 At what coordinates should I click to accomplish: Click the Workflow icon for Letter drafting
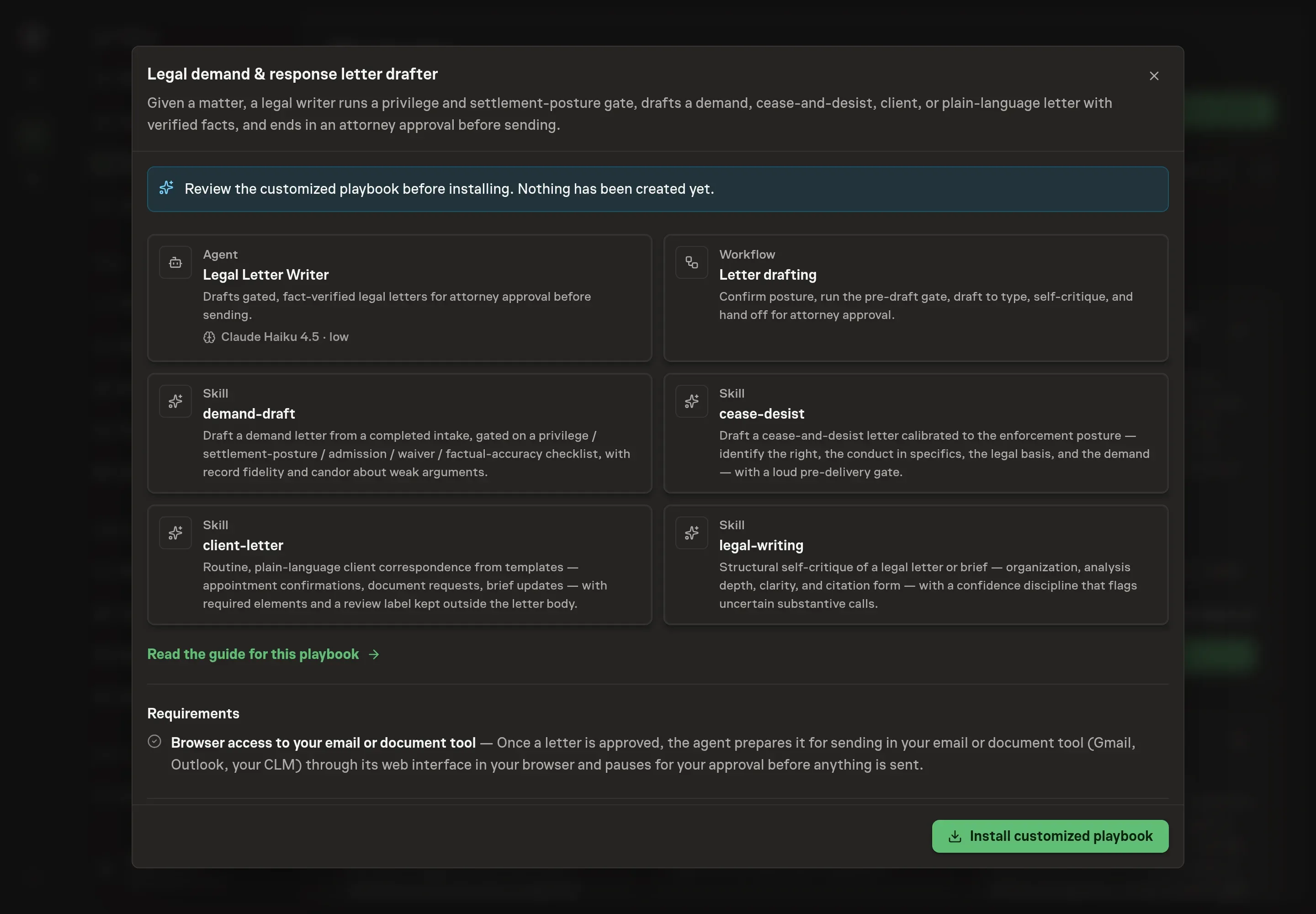point(691,262)
